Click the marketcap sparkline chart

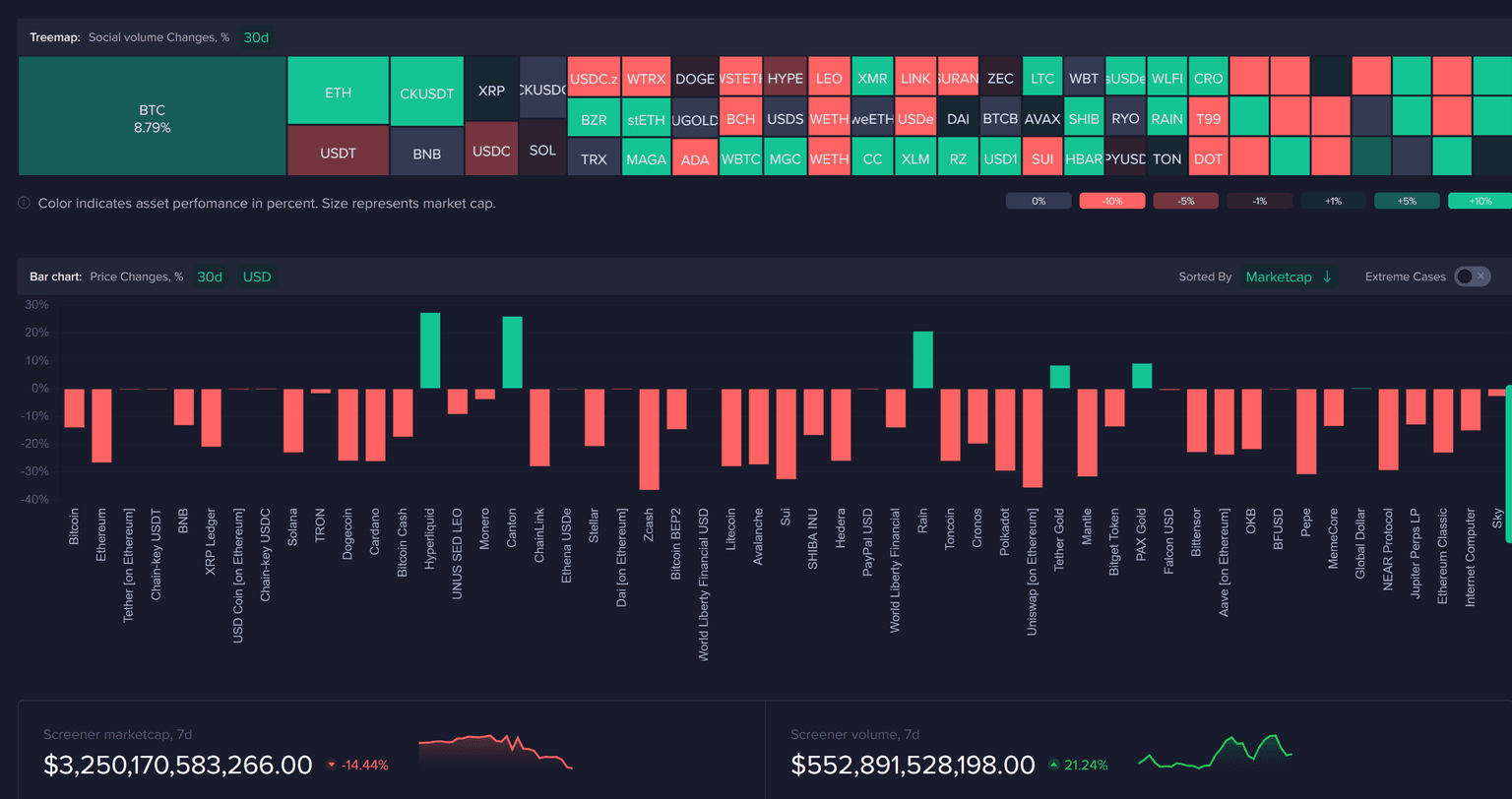point(495,752)
